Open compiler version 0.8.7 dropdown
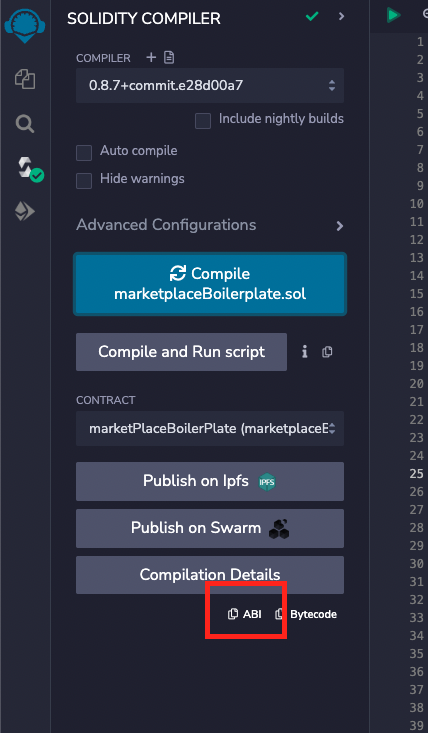 (210, 86)
